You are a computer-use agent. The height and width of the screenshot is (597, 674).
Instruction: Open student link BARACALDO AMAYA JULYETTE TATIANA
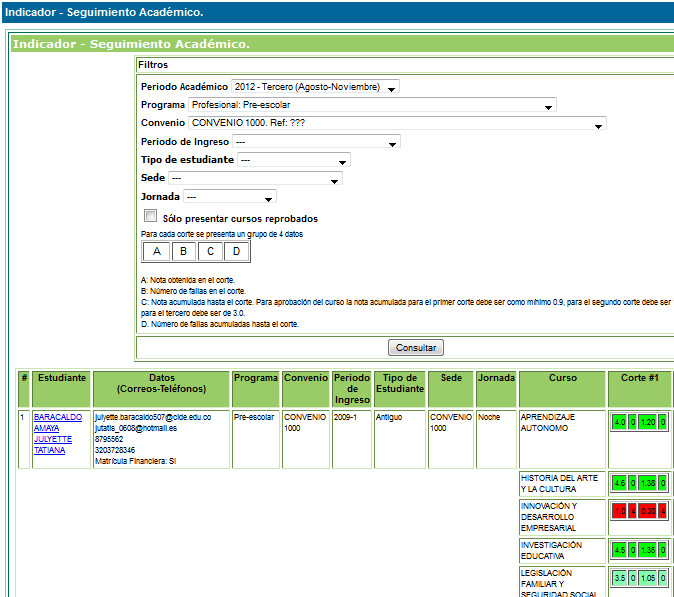58,434
